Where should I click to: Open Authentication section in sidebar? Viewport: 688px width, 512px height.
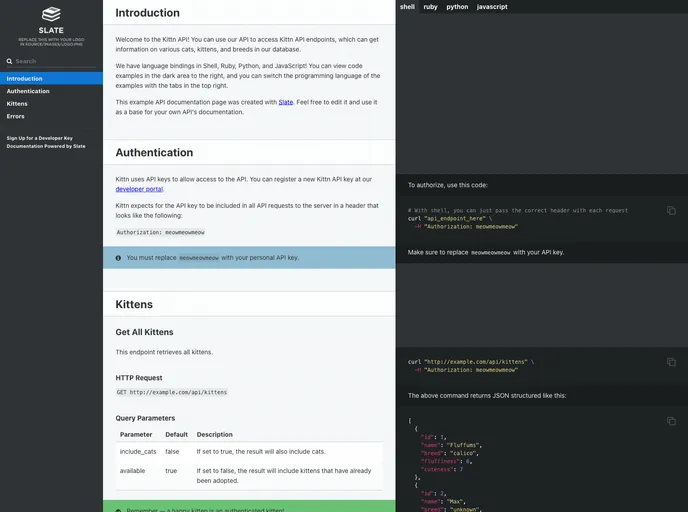click(28, 91)
